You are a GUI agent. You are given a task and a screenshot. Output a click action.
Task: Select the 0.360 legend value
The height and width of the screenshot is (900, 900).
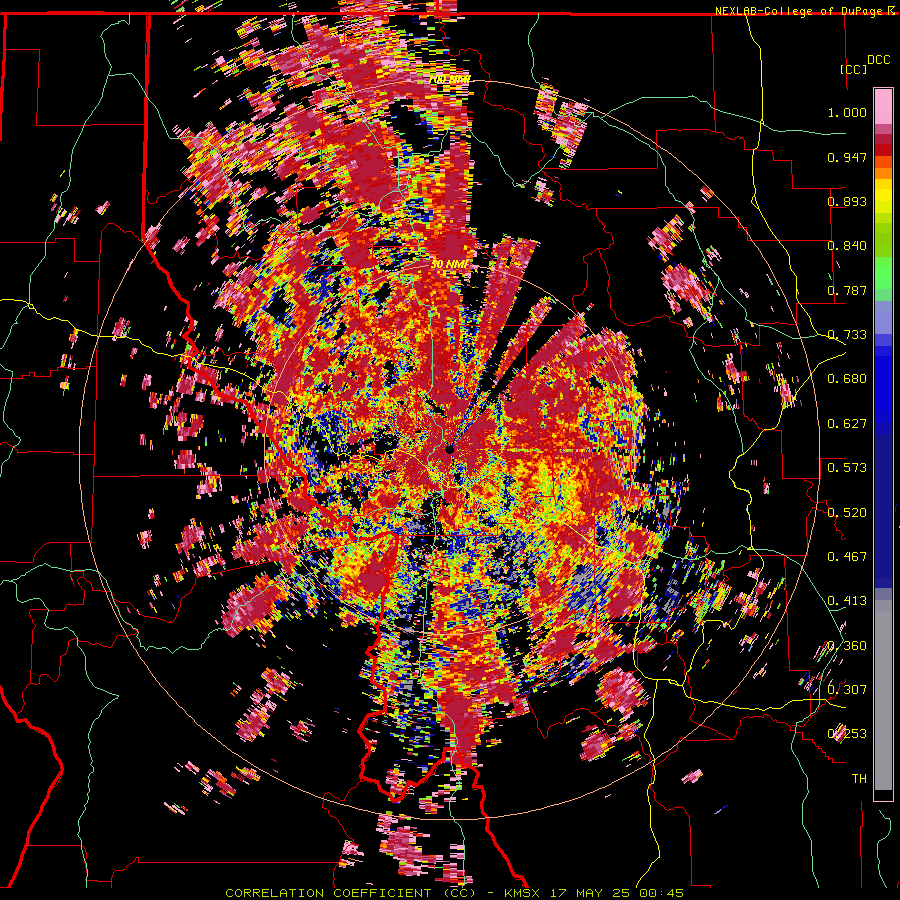tap(847, 646)
